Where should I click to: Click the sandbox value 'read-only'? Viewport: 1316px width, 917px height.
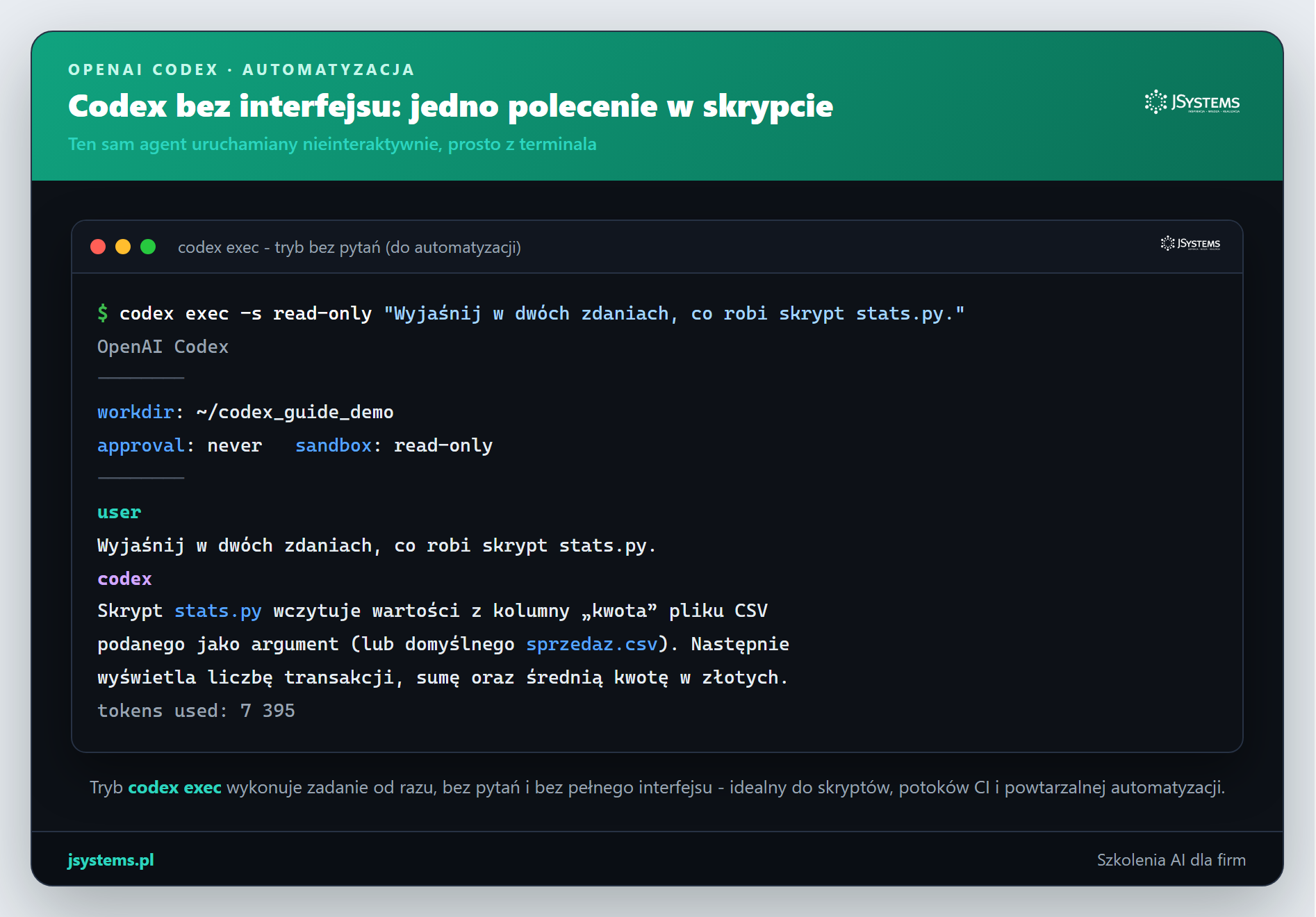pyautogui.click(x=443, y=446)
